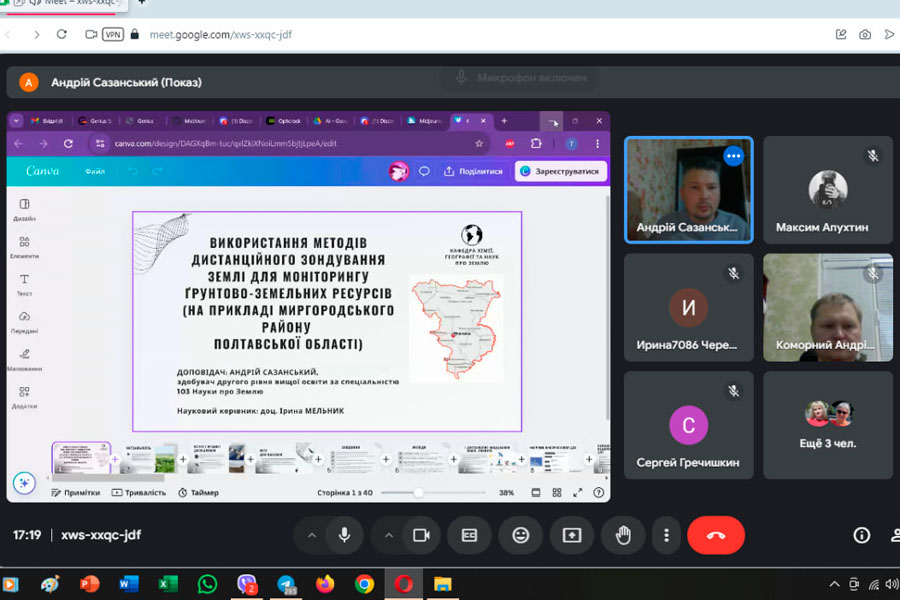Toggle closed captions button
The width and height of the screenshot is (900, 600).
[469, 535]
